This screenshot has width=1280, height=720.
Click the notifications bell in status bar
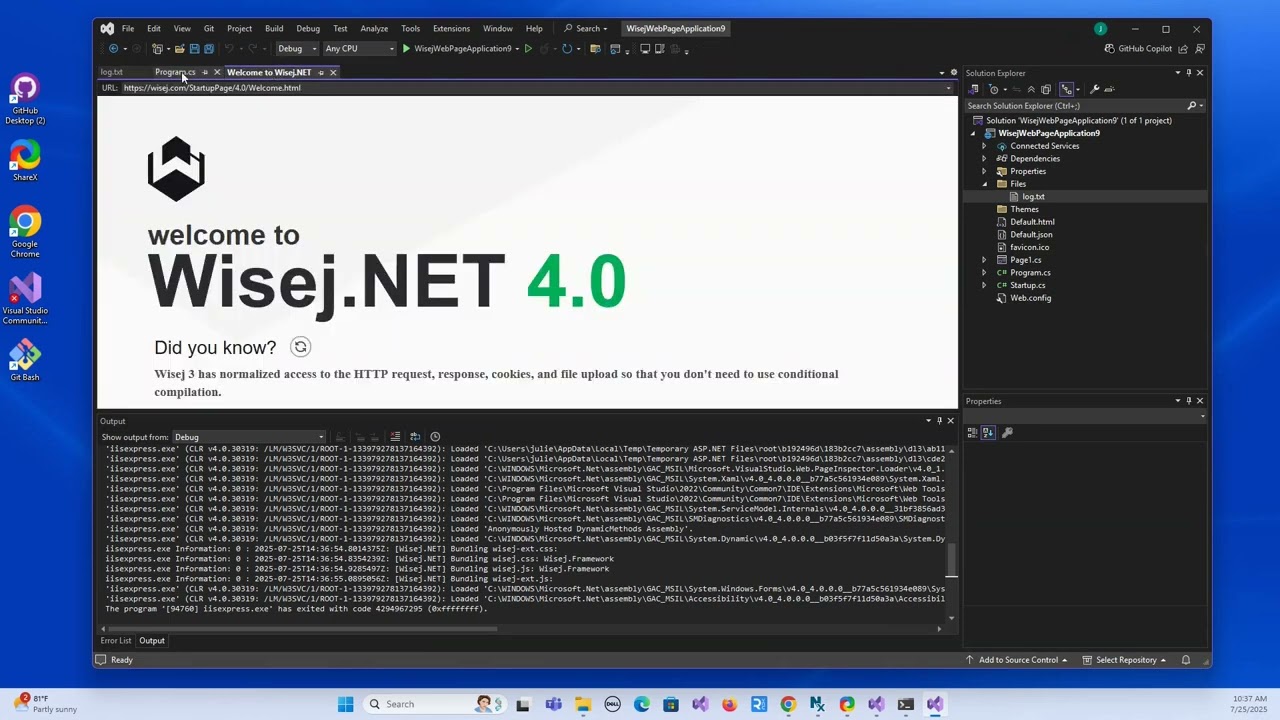click(x=1186, y=660)
